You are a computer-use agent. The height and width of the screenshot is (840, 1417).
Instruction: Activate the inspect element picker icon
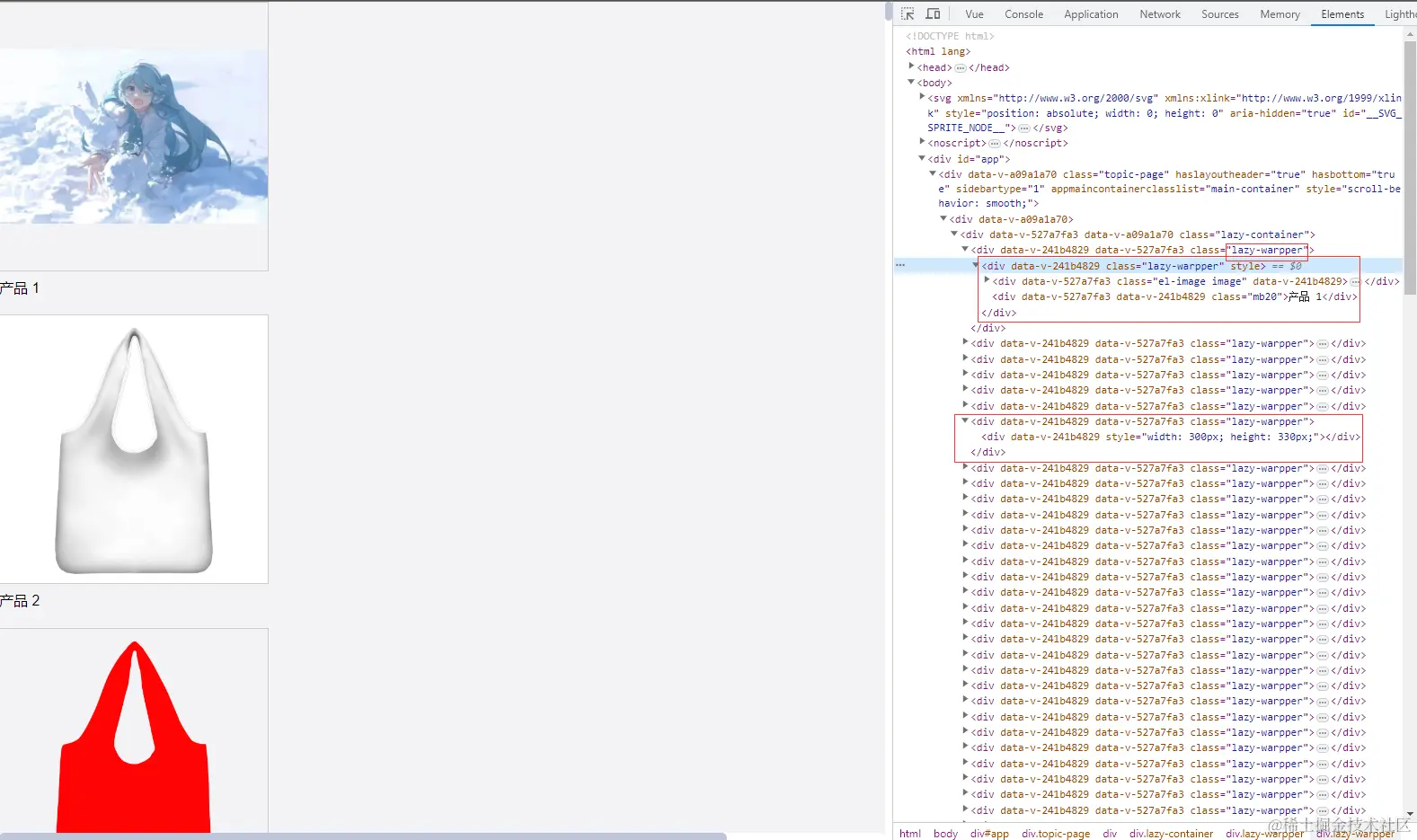908,13
